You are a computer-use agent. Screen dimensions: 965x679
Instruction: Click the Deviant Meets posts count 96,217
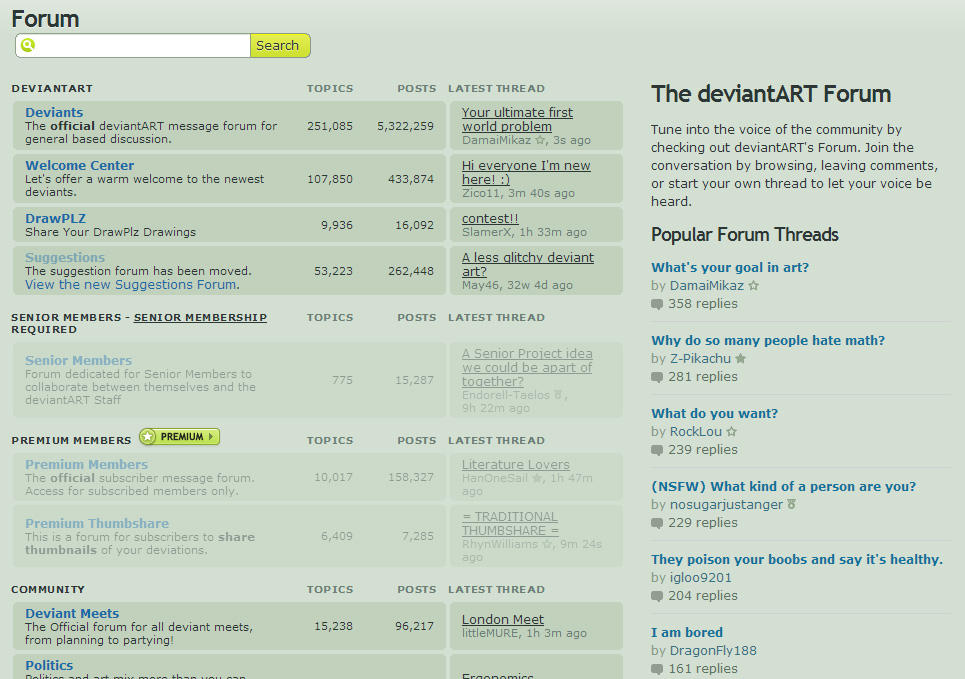tap(414, 626)
